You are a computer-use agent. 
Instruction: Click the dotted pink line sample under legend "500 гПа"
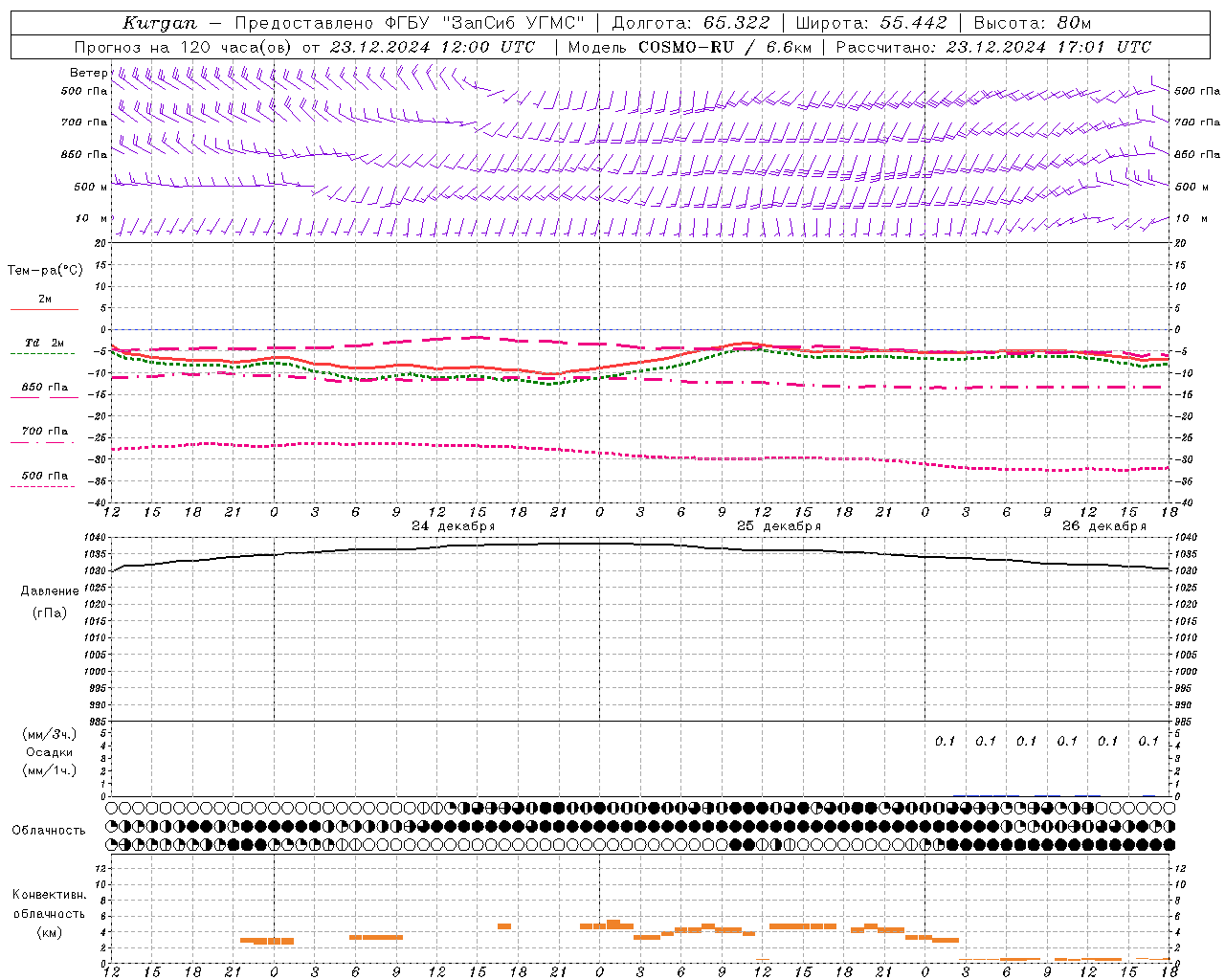(43, 487)
